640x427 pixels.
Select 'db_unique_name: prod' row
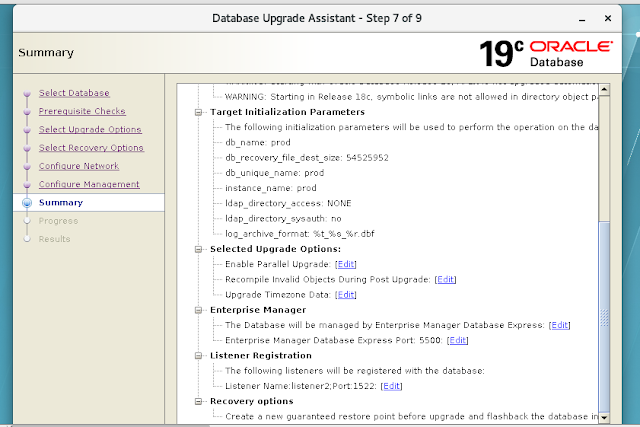[275, 173]
